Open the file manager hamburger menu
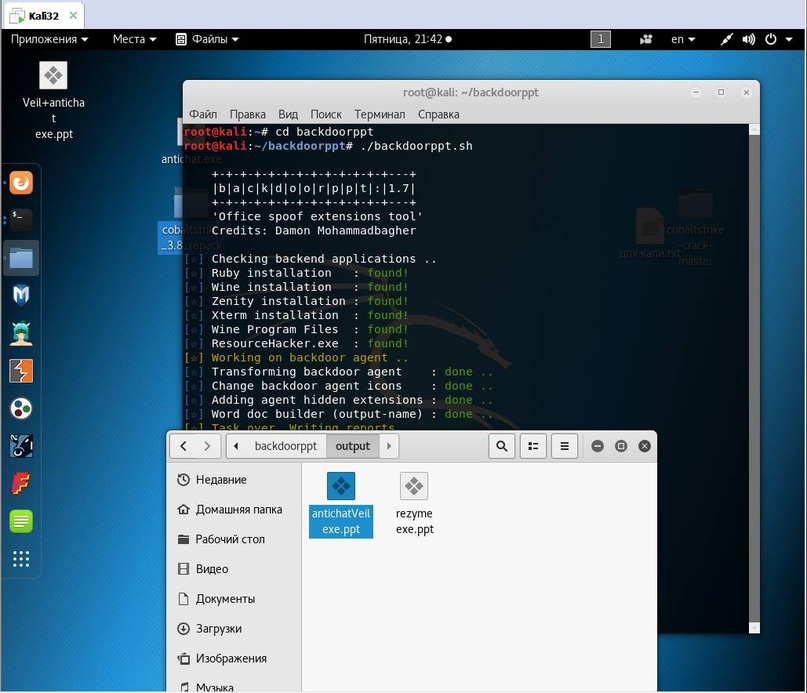Screen dimensions: 807x693 [564, 446]
